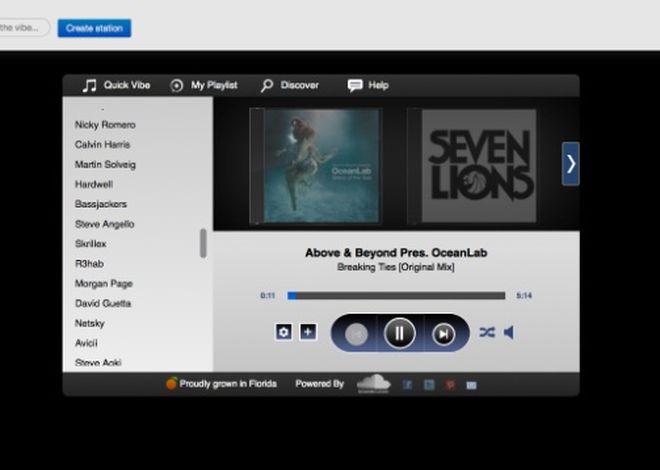The width and height of the screenshot is (660, 470).
Task: Advance album carousel with right chevron
Action: [571, 164]
